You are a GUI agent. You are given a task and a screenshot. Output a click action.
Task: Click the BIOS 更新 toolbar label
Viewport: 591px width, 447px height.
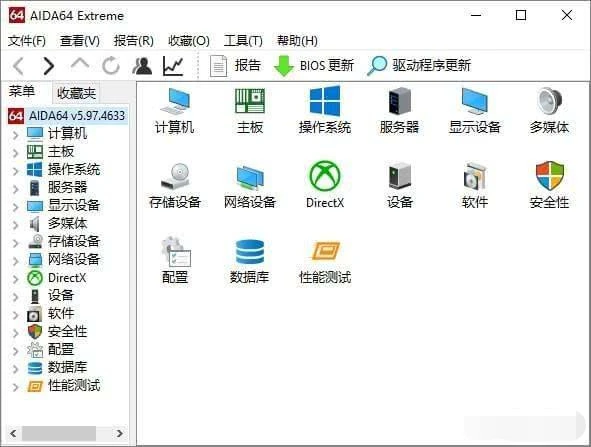pyautogui.click(x=327, y=66)
